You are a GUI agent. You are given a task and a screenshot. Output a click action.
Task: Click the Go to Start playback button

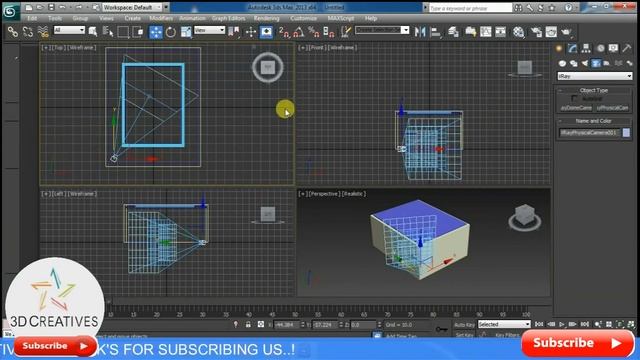[x=539, y=324]
